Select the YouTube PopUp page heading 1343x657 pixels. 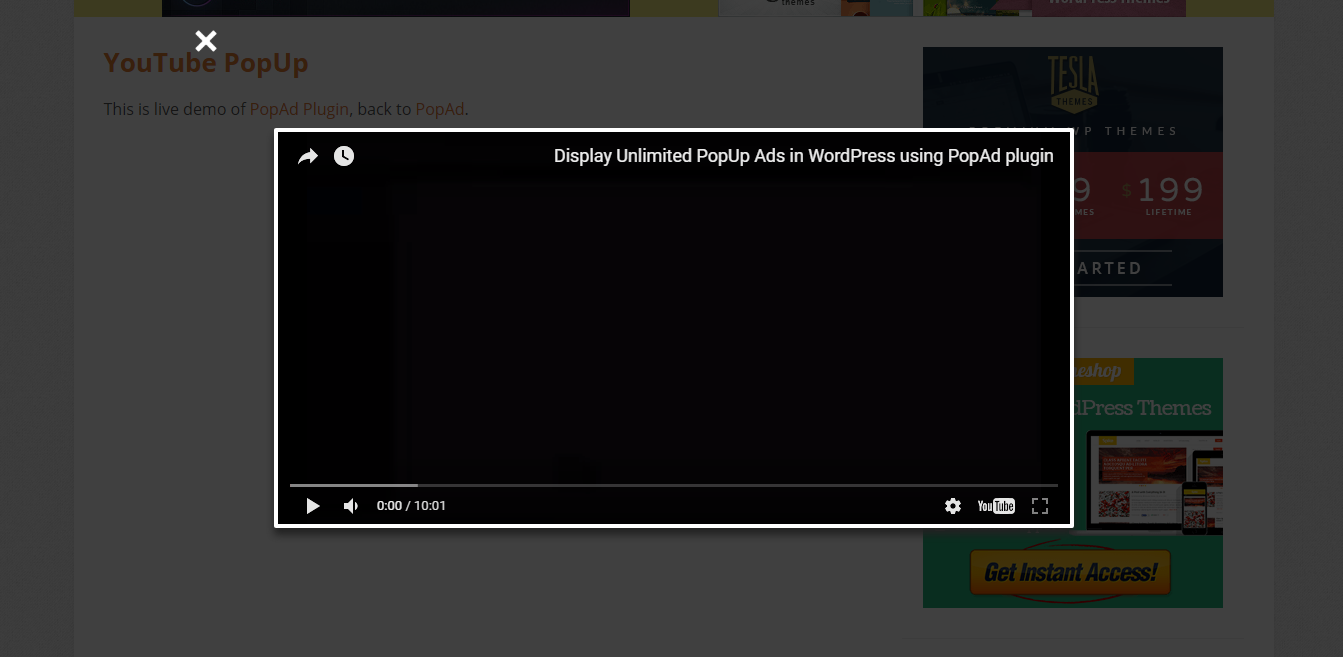(206, 62)
